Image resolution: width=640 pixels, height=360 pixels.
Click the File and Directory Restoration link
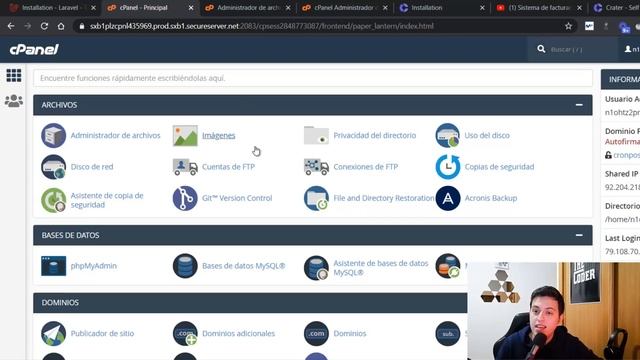coord(384,198)
